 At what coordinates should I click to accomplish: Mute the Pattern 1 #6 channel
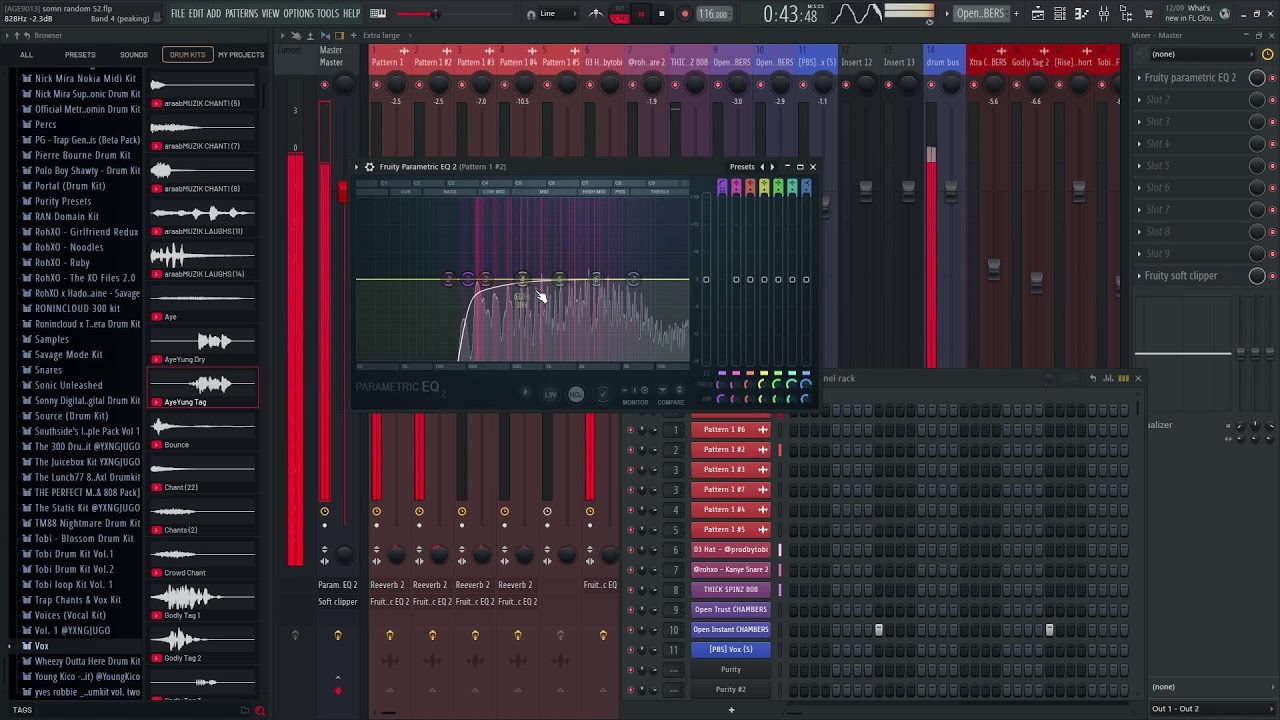630,430
